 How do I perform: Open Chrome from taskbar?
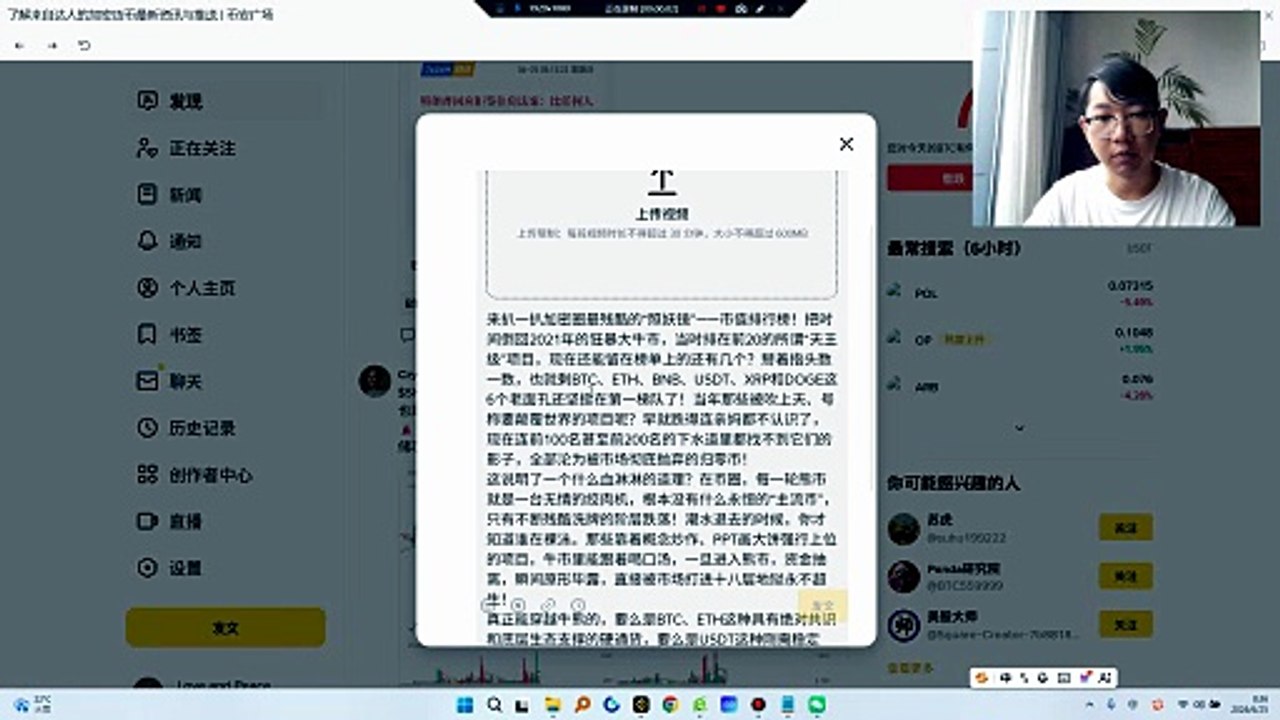point(670,705)
